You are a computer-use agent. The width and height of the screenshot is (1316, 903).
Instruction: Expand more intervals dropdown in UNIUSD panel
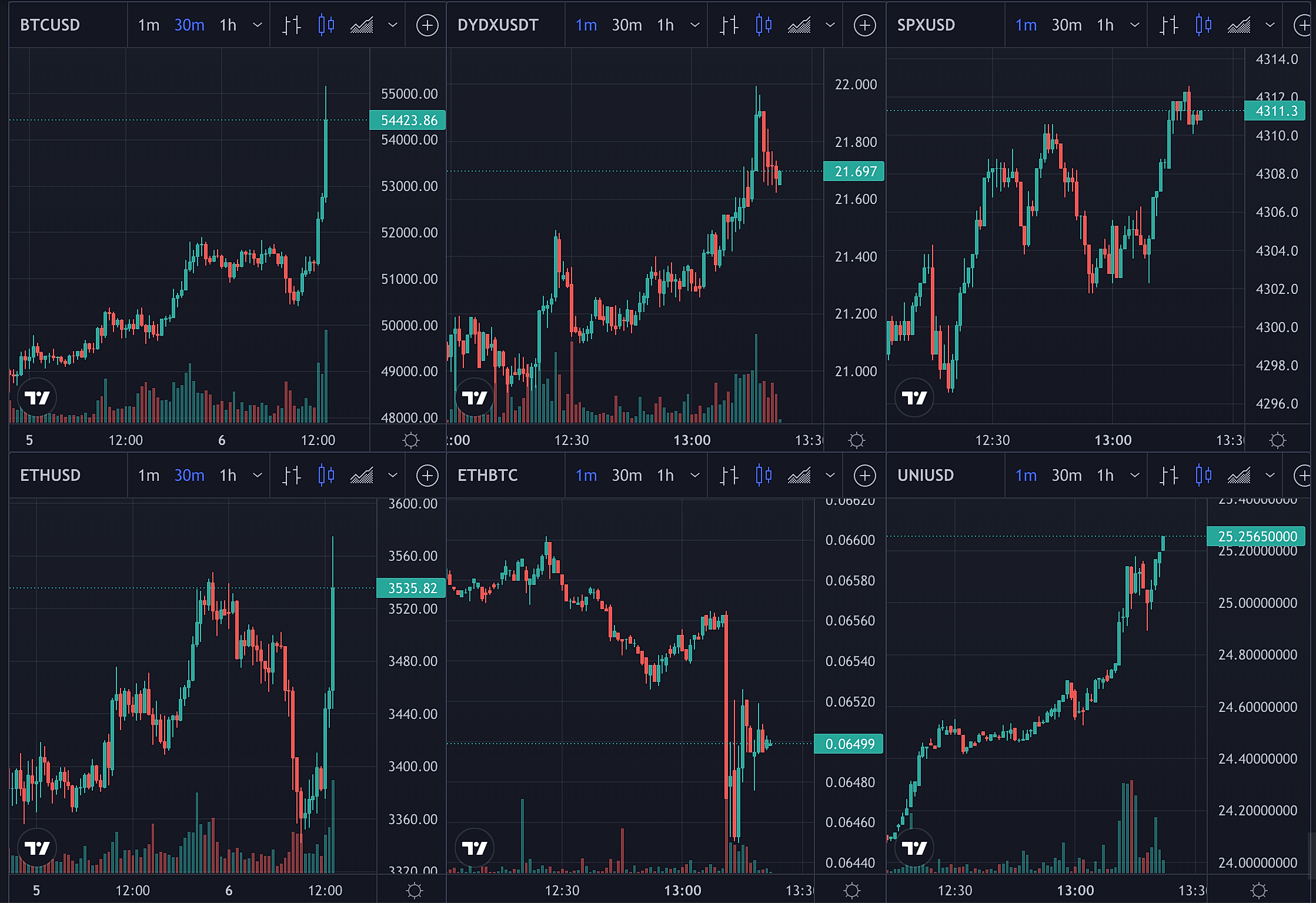1135,476
